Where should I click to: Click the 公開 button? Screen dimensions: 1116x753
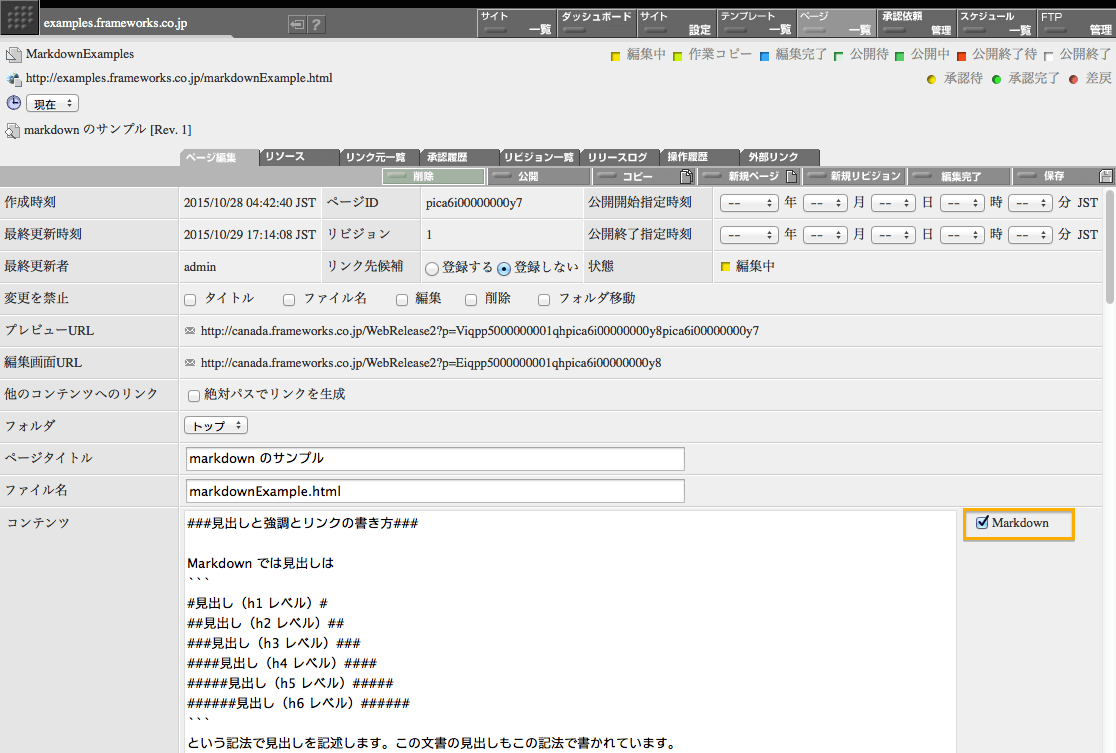pyautogui.click(x=539, y=177)
